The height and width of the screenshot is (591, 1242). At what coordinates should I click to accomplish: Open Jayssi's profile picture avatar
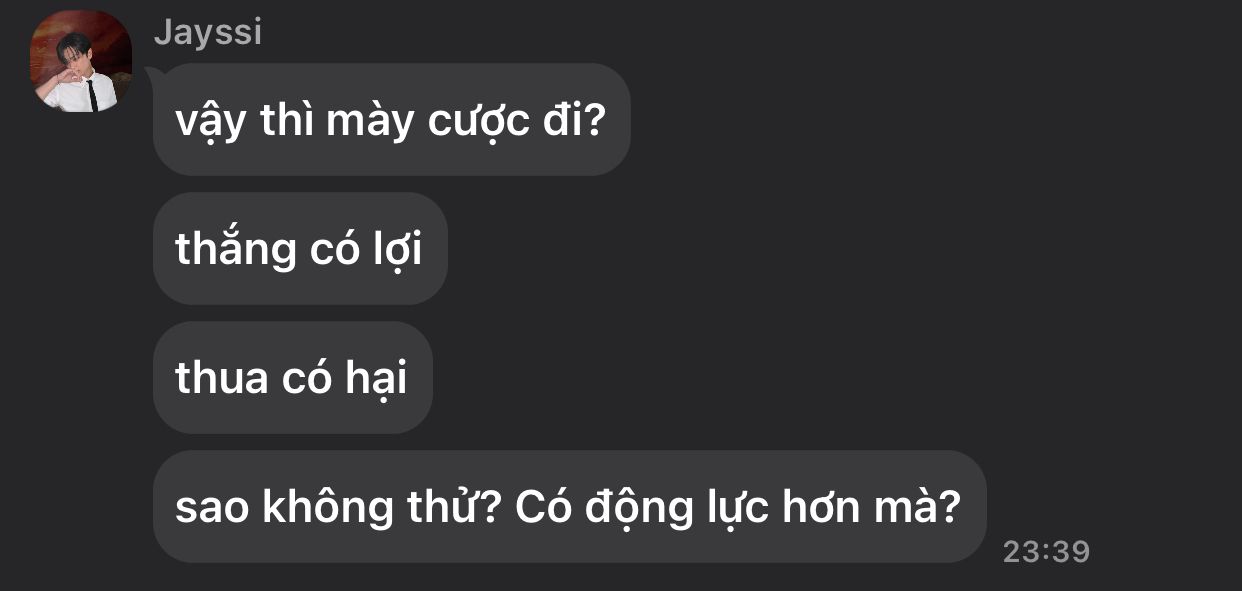pos(81,61)
